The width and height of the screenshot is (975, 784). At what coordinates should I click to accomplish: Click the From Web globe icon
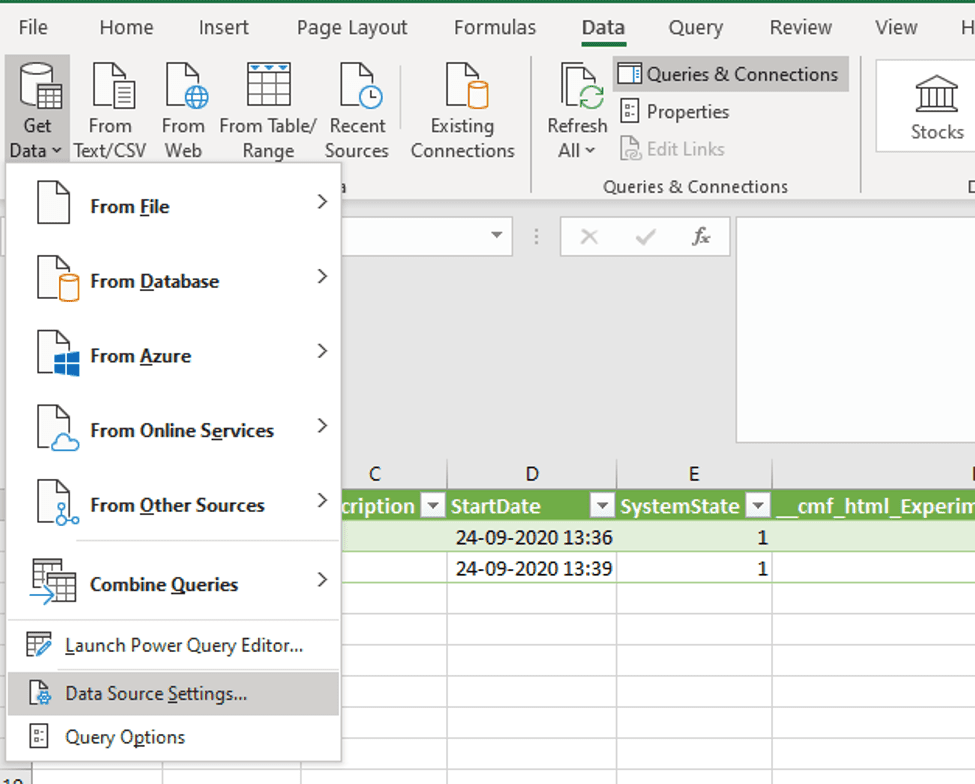[x=183, y=87]
